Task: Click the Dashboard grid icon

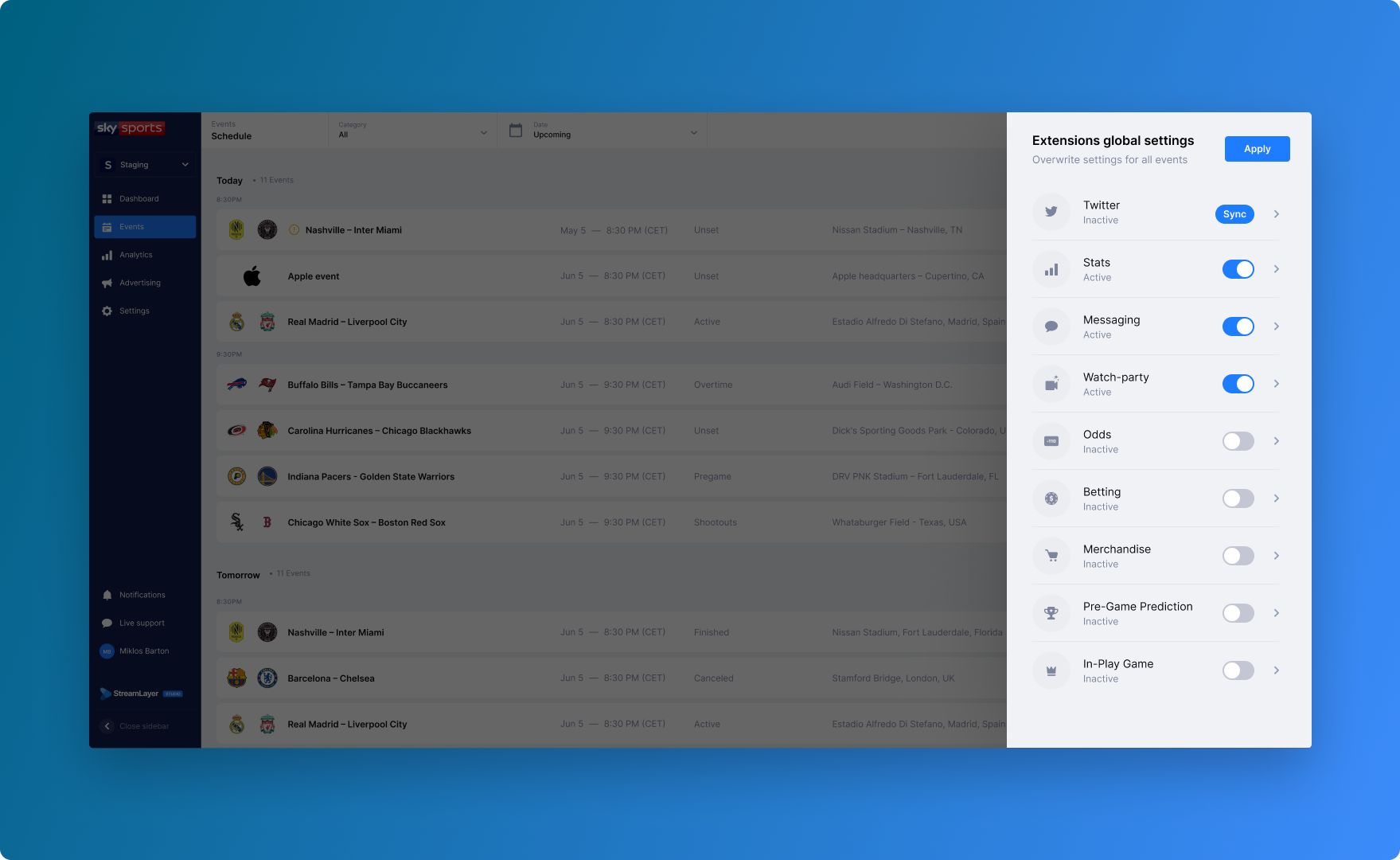Action: pyautogui.click(x=107, y=199)
